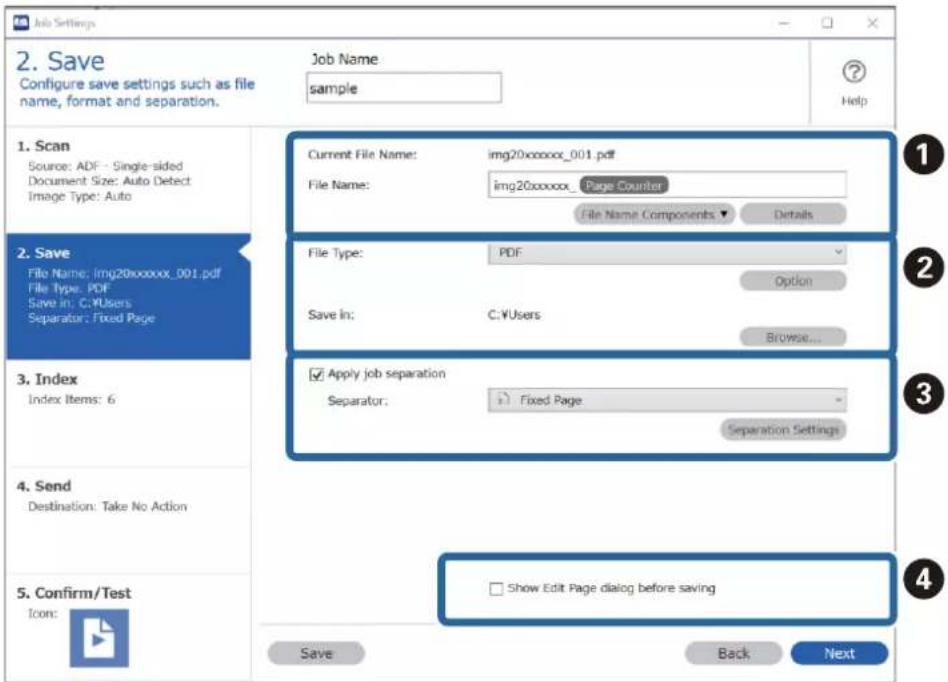The width and height of the screenshot is (948, 682).
Task: Open the 5. Confirm/Test step
Action: 127,626
